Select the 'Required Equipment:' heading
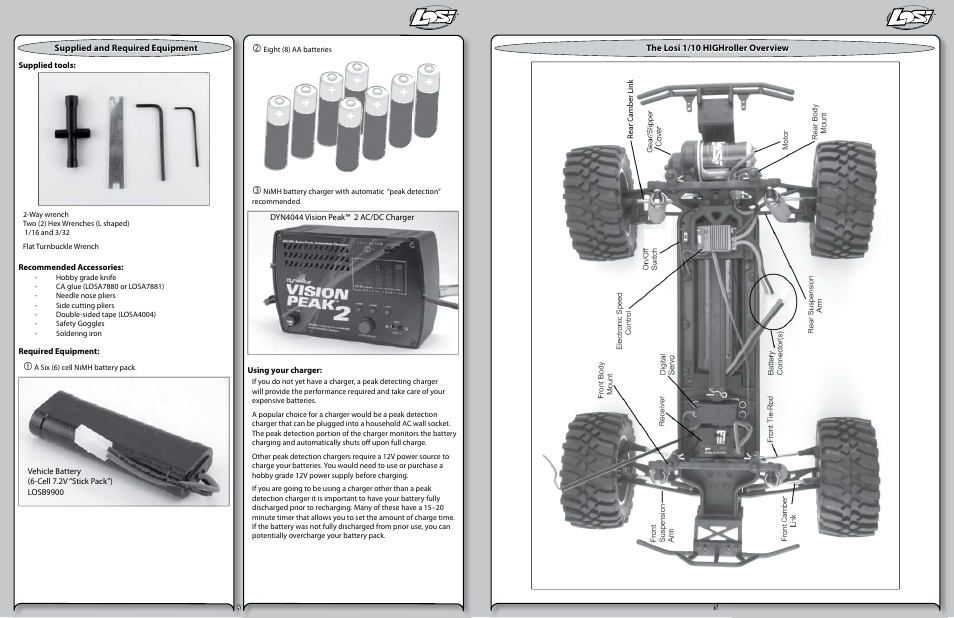 pos(58,351)
